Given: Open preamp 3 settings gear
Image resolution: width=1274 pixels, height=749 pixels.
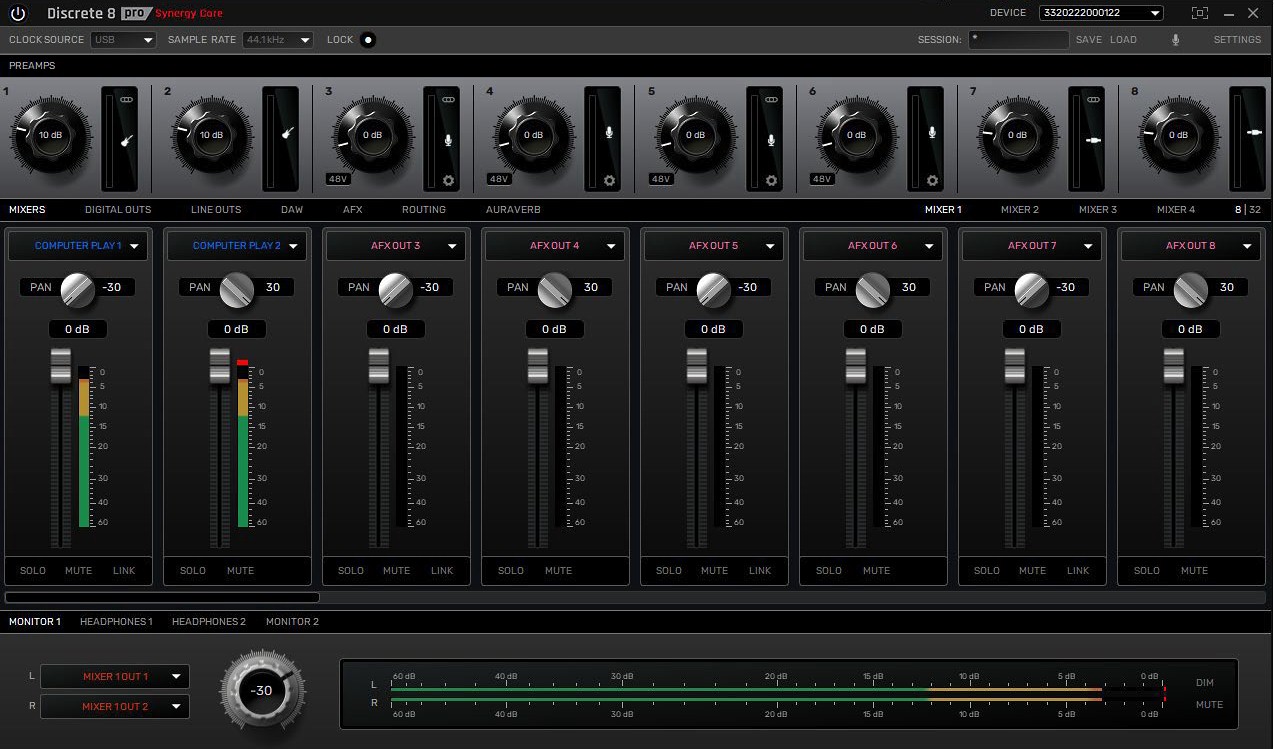Looking at the screenshot, I should (449, 181).
